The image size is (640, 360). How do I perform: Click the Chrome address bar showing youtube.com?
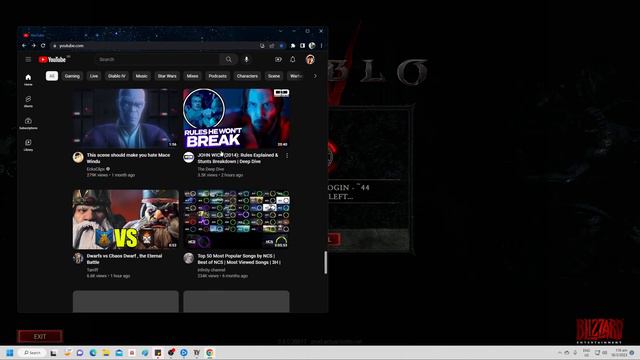(155, 46)
